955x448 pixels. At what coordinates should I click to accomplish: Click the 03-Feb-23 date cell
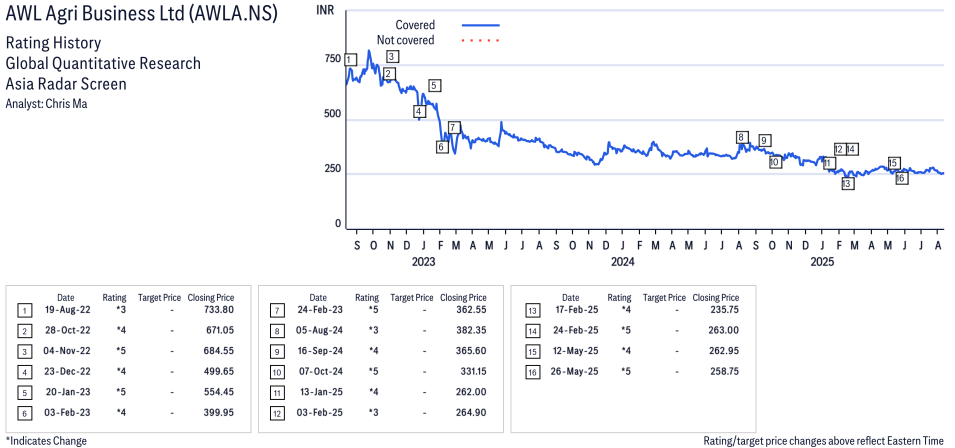click(x=66, y=413)
